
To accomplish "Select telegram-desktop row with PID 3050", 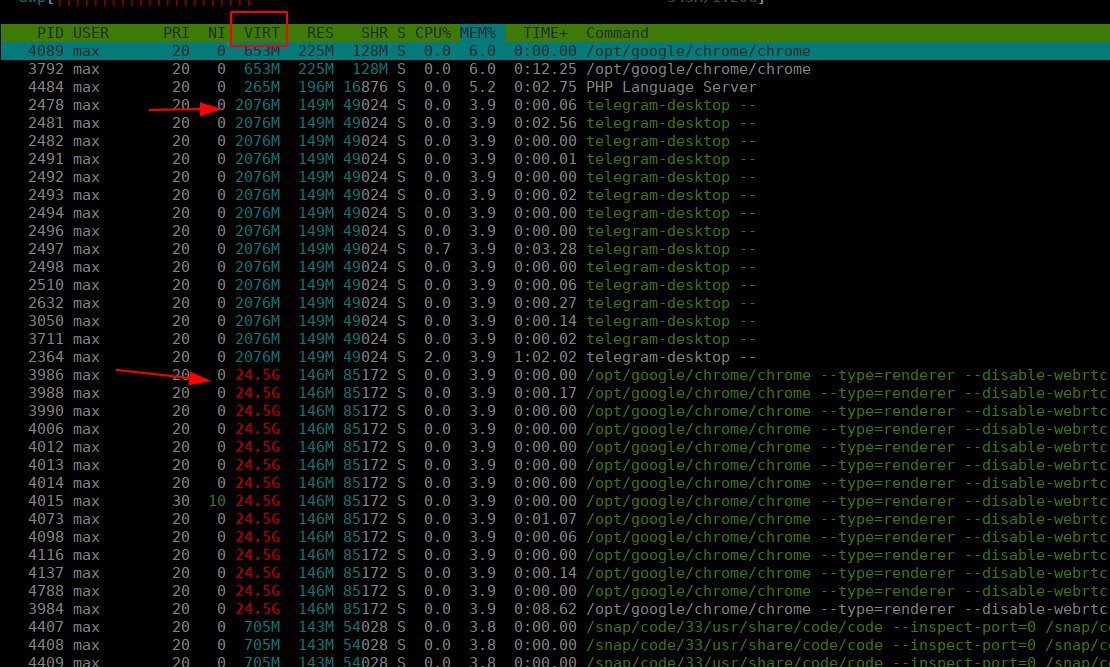I will pyautogui.click(x=555, y=321).
